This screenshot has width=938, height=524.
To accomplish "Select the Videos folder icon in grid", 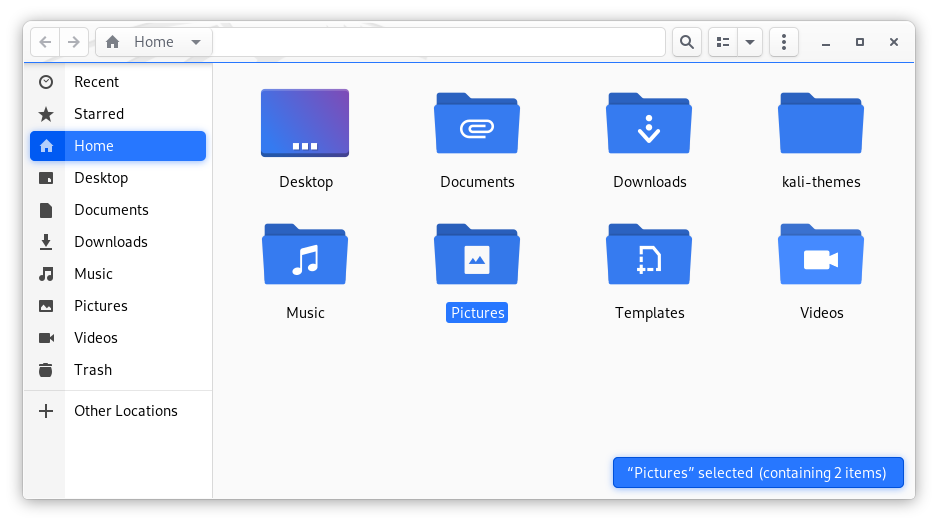I will click(821, 254).
